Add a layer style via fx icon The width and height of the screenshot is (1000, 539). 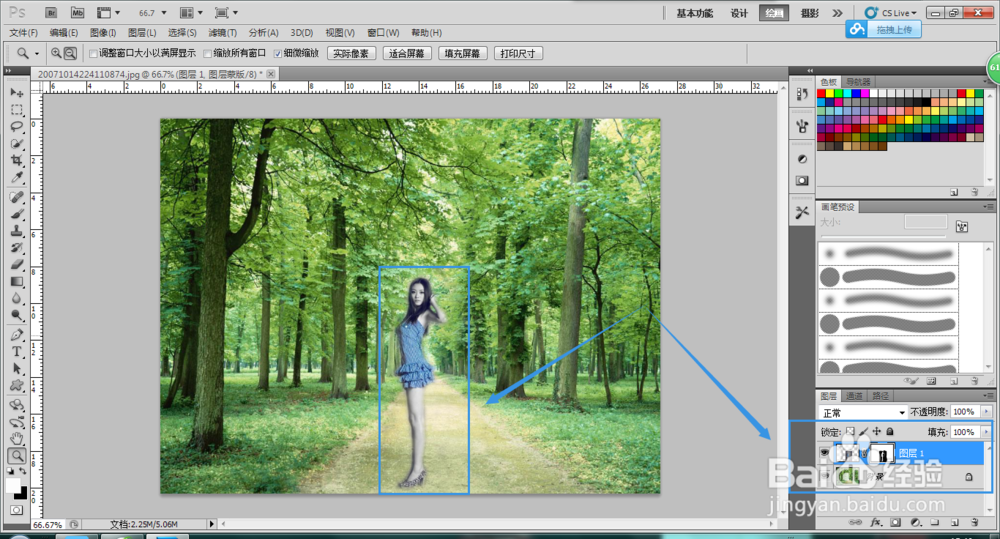coord(876,522)
